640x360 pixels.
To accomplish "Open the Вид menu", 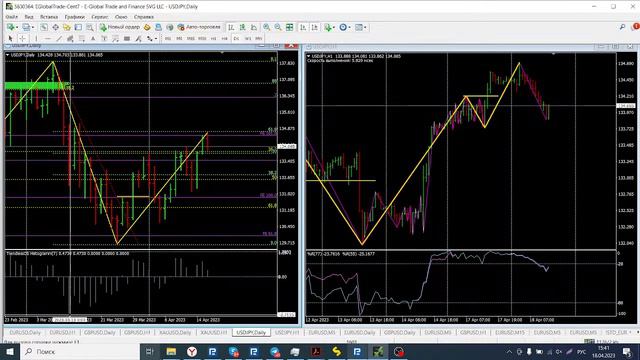I will pos(29,17).
